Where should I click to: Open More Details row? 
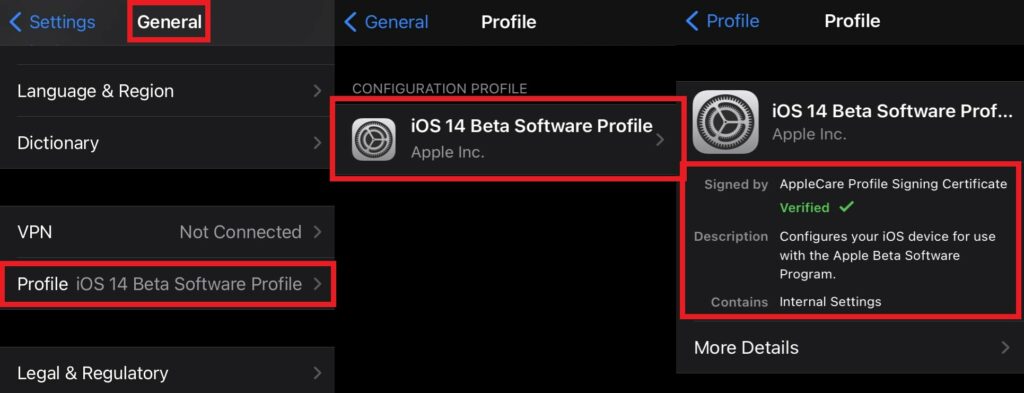850,347
